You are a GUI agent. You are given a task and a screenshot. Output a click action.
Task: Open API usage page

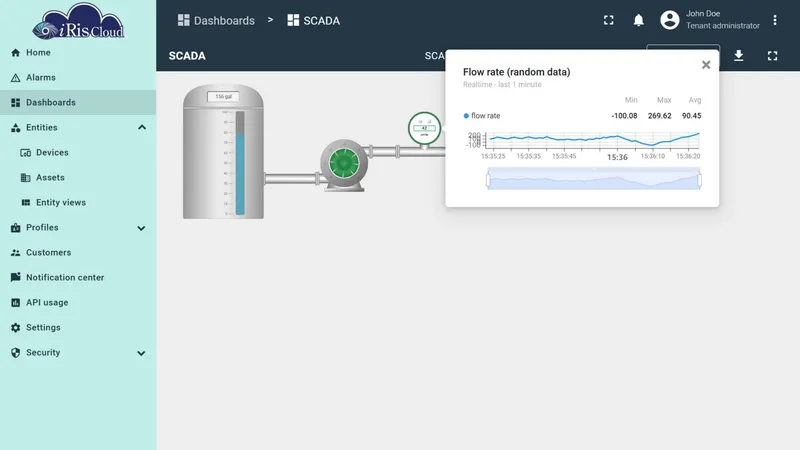point(78,303)
